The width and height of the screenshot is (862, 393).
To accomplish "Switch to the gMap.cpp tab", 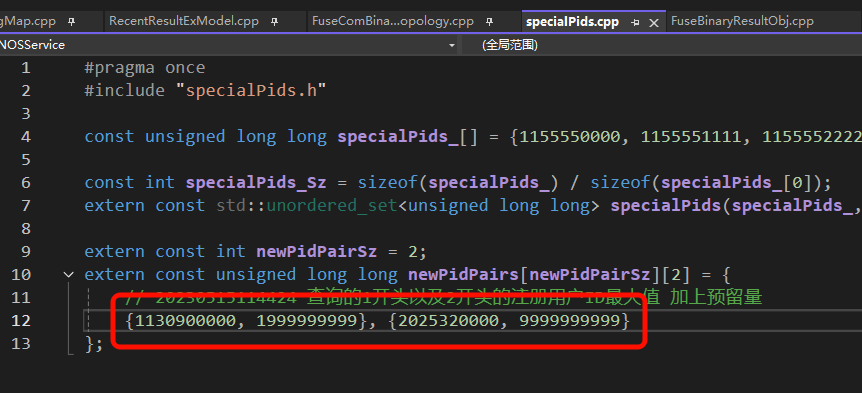I will [27, 21].
